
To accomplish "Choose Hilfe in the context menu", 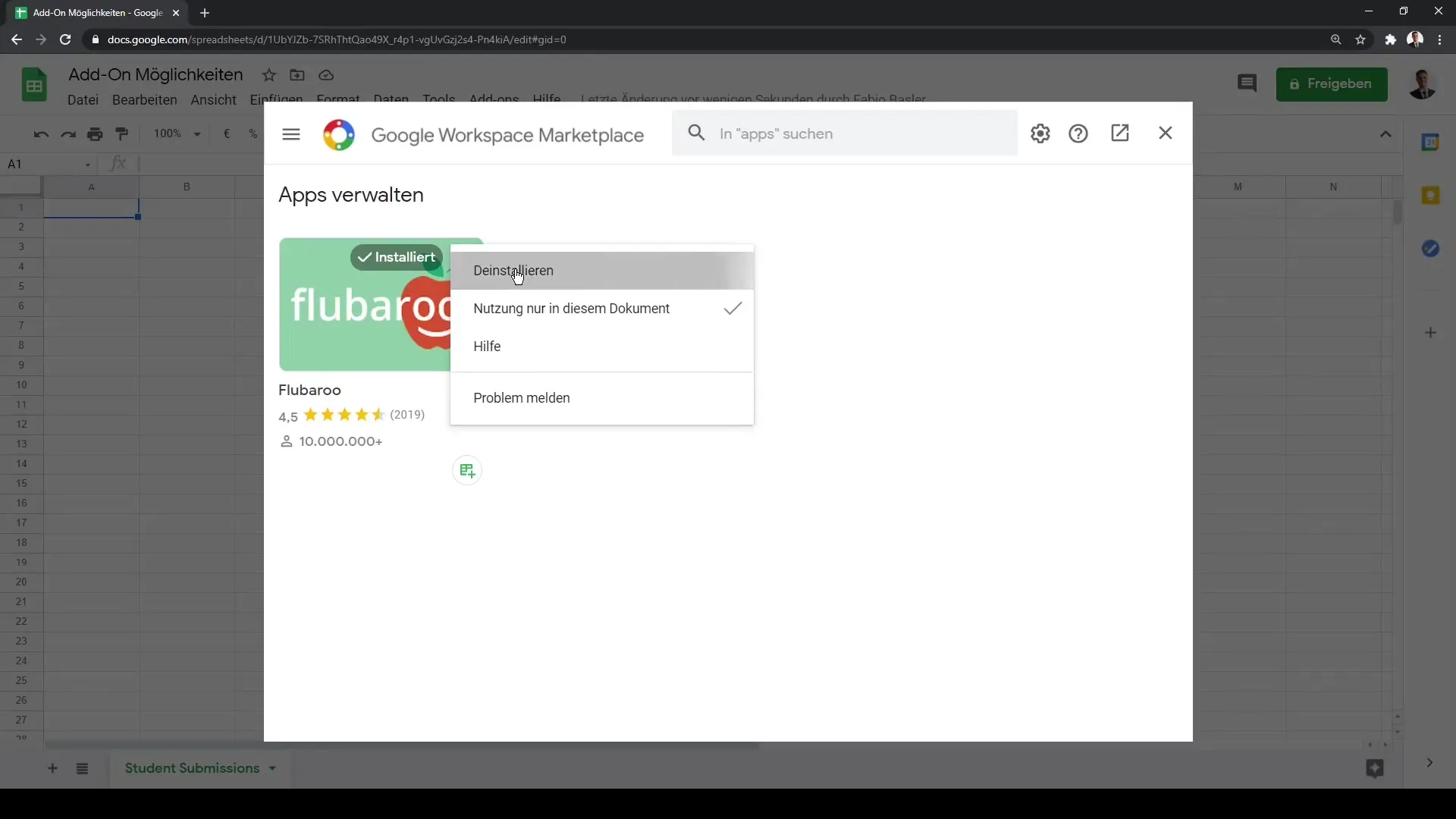I will (x=602, y=347).
